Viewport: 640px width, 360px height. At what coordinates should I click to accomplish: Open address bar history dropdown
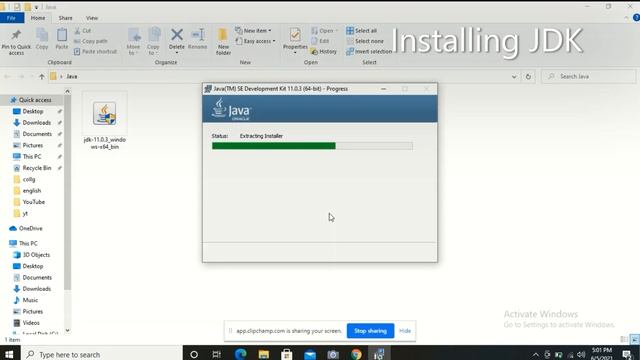click(514, 76)
